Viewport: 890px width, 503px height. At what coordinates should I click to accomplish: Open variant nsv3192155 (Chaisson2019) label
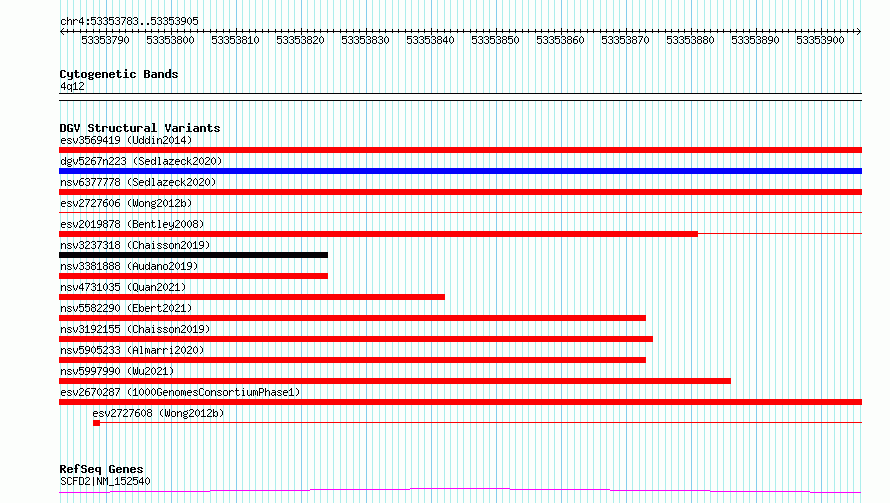pyautogui.click(x=135, y=329)
